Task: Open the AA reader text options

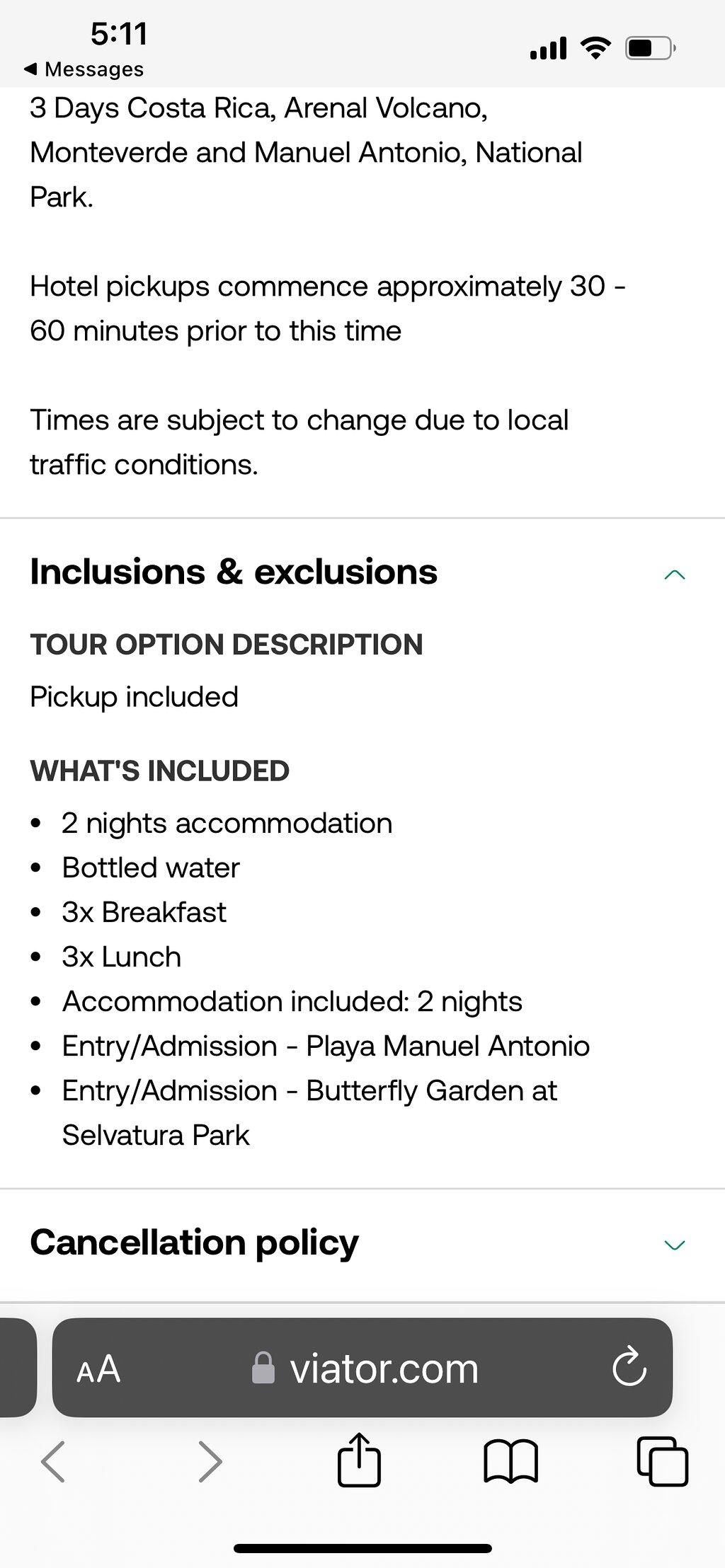Action: tap(98, 1368)
